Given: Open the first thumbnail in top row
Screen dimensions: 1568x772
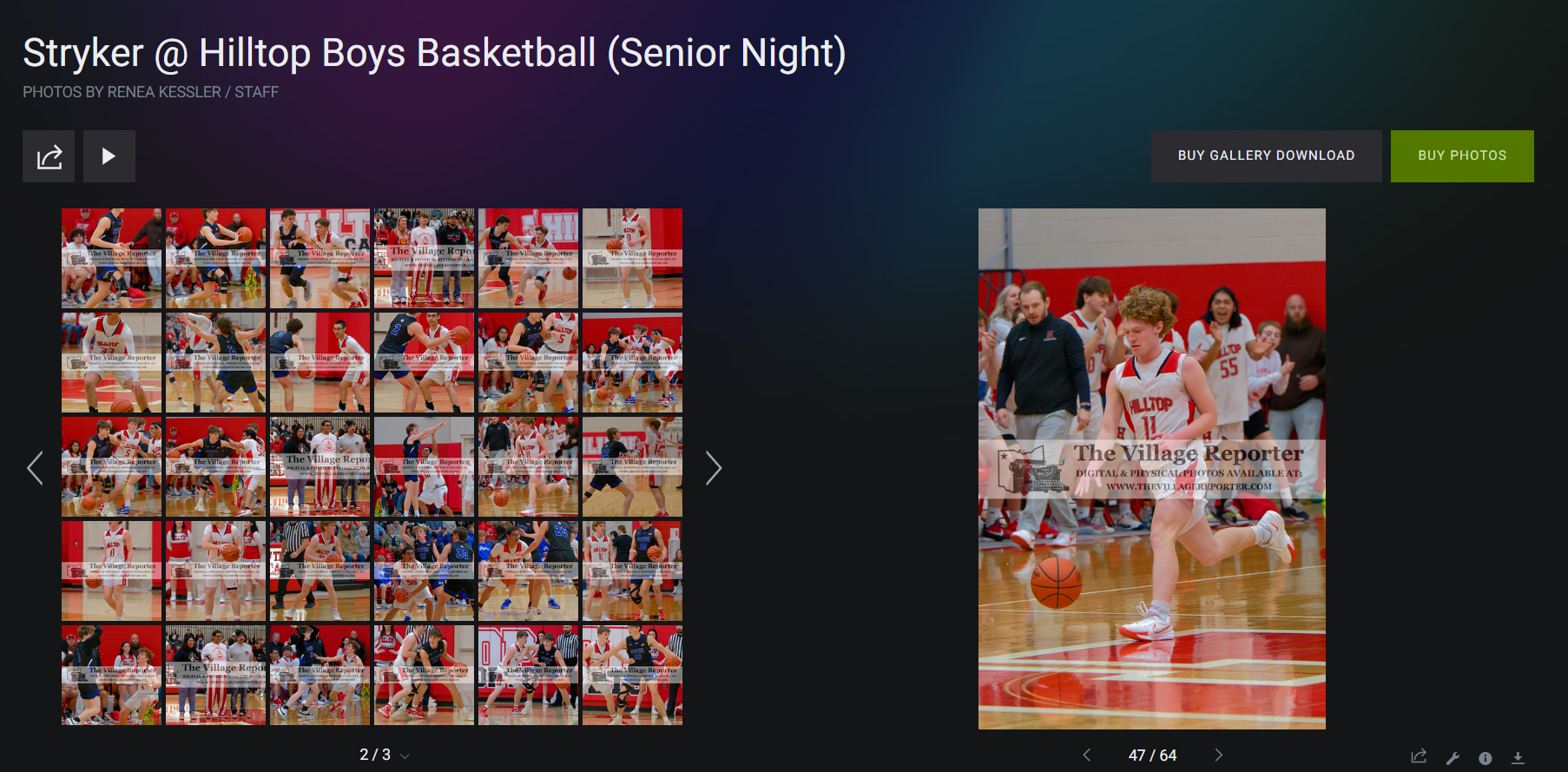Looking at the screenshot, I should point(111,258).
